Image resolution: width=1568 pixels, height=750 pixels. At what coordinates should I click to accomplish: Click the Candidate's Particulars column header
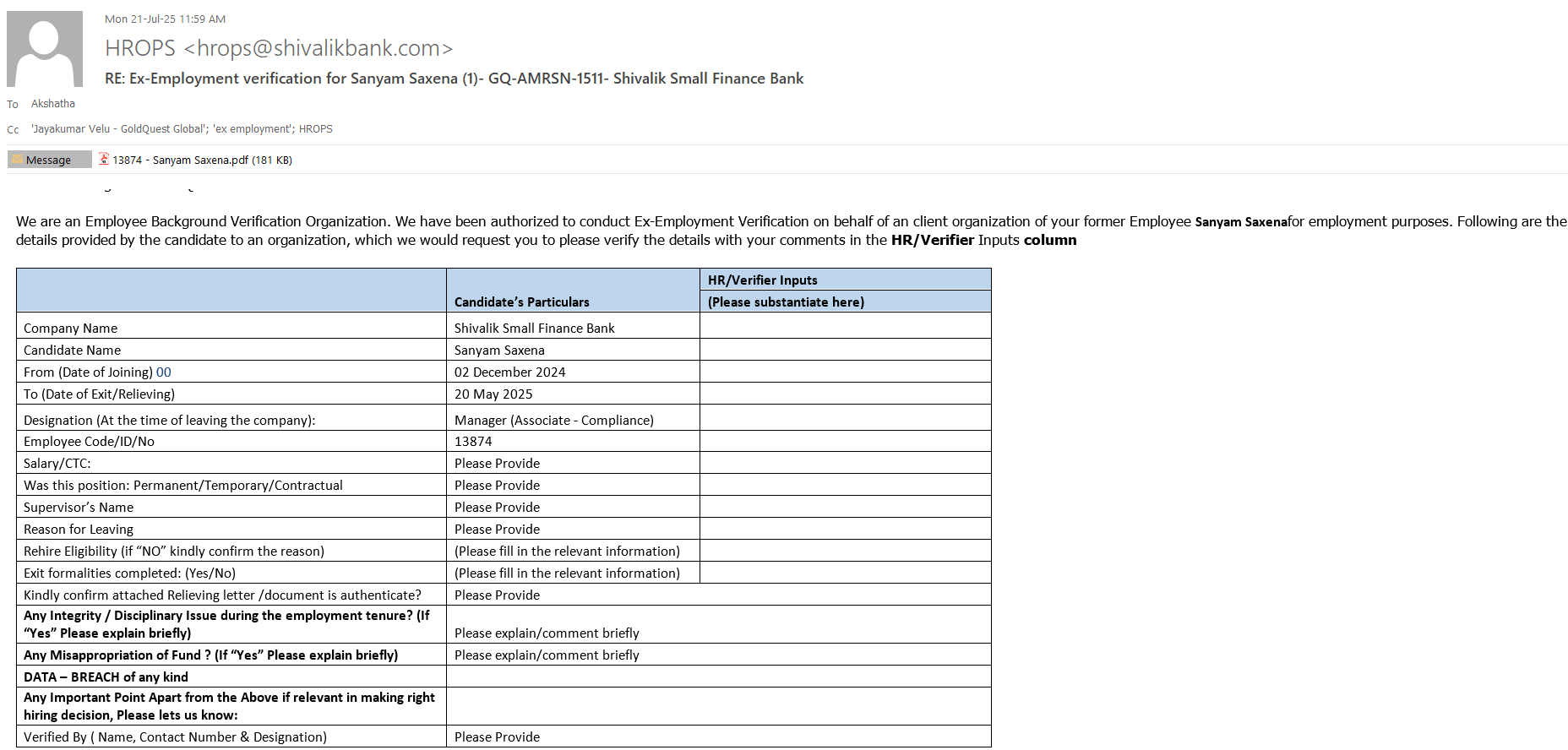click(522, 302)
